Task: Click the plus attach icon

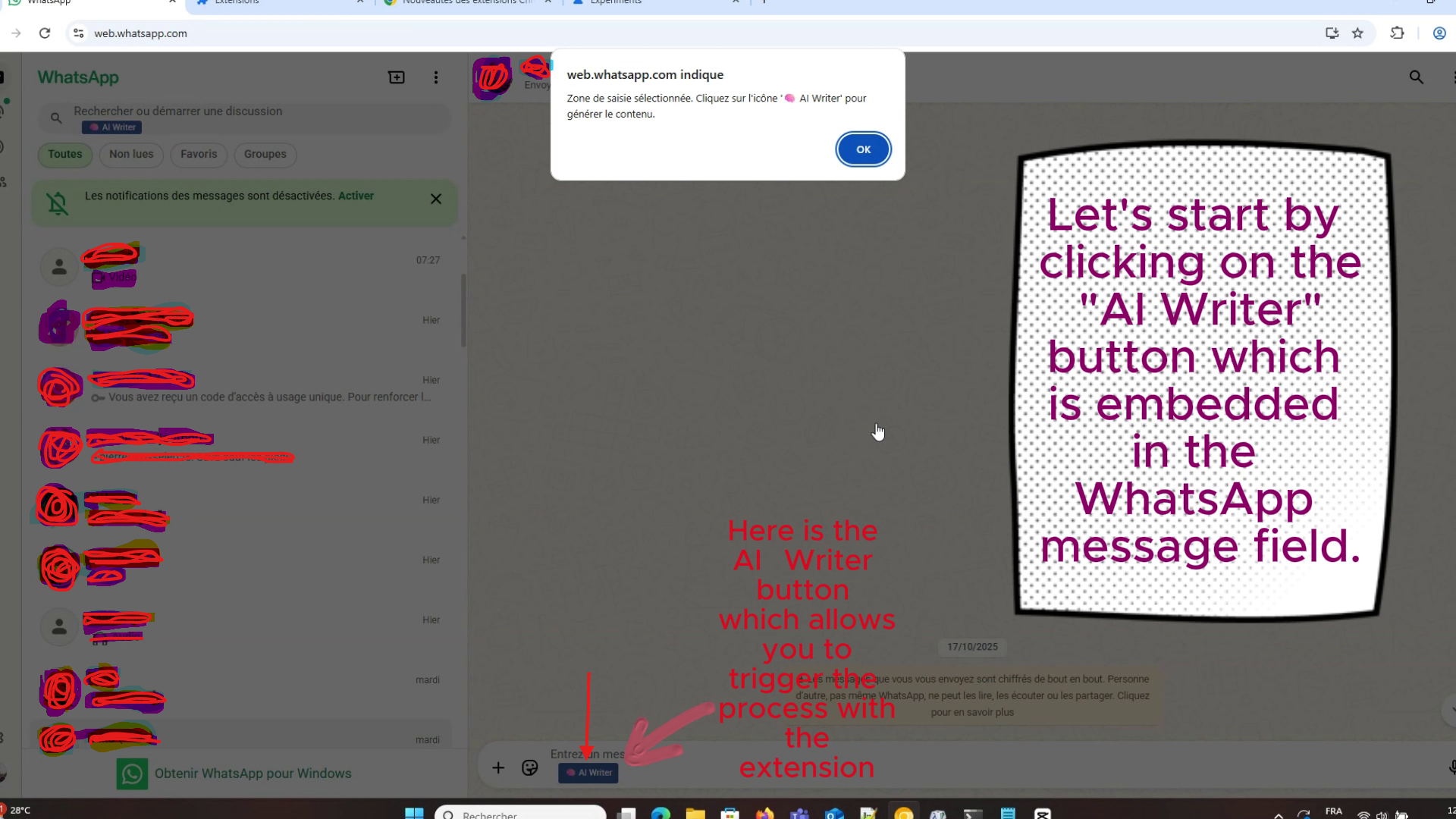Action: (498, 768)
